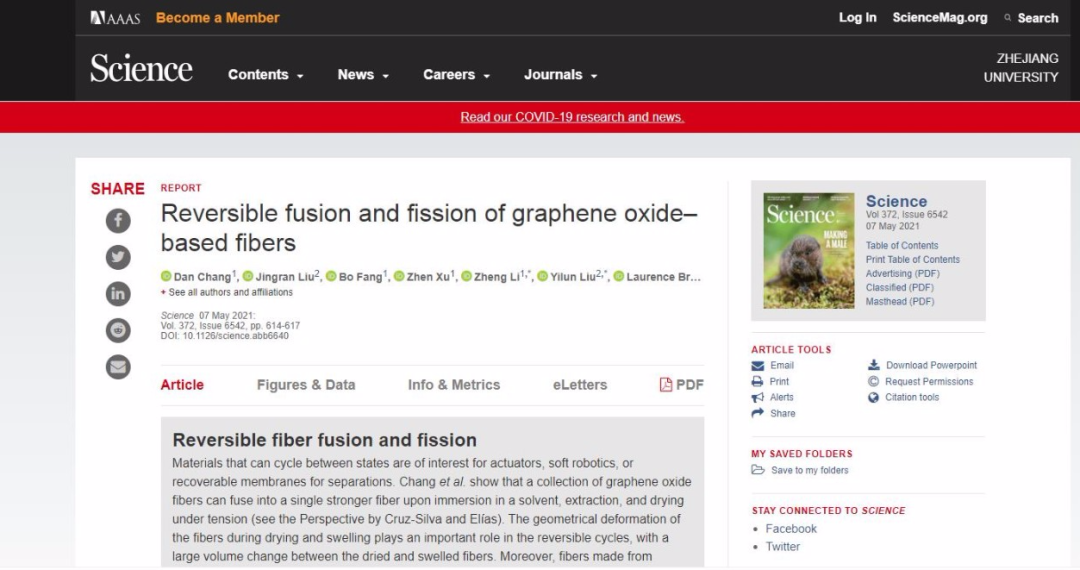This screenshot has height=570, width=1080.
Task: Click author name Dan Chang
Action: (202, 277)
